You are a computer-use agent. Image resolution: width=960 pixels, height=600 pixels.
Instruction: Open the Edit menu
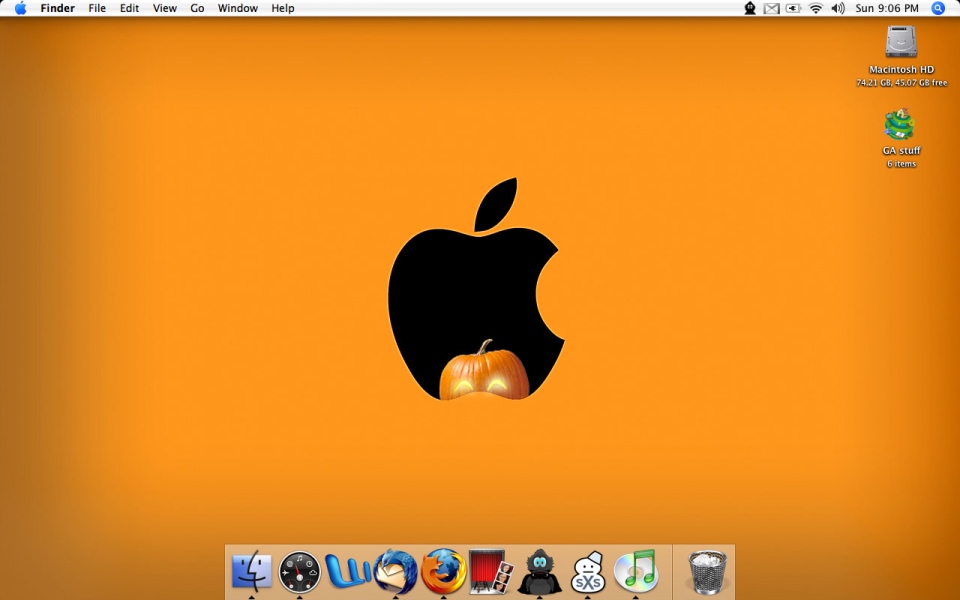click(129, 8)
